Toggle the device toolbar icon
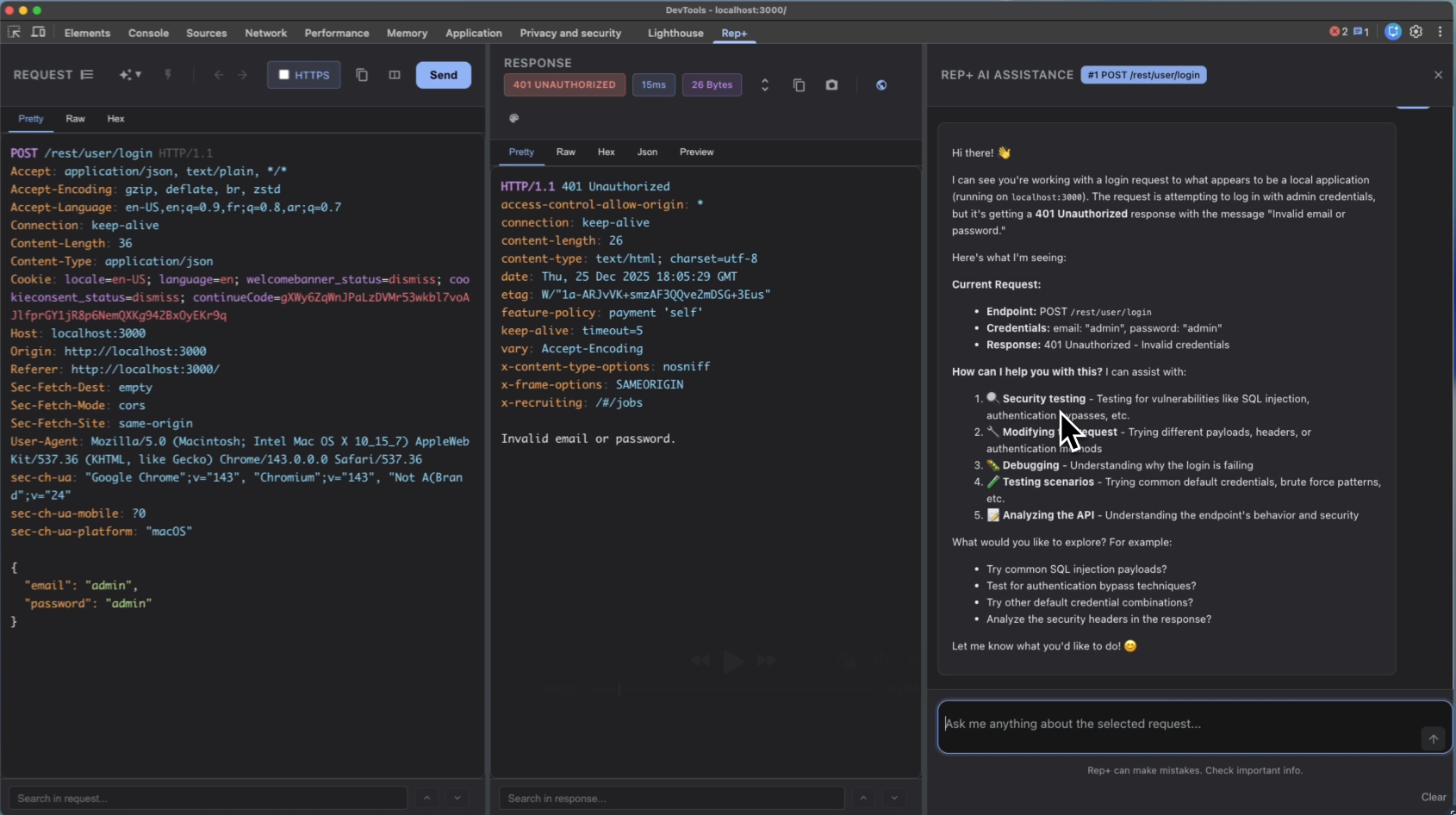The width and height of the screenshot is (1456, 815). [x=39, y=32]
